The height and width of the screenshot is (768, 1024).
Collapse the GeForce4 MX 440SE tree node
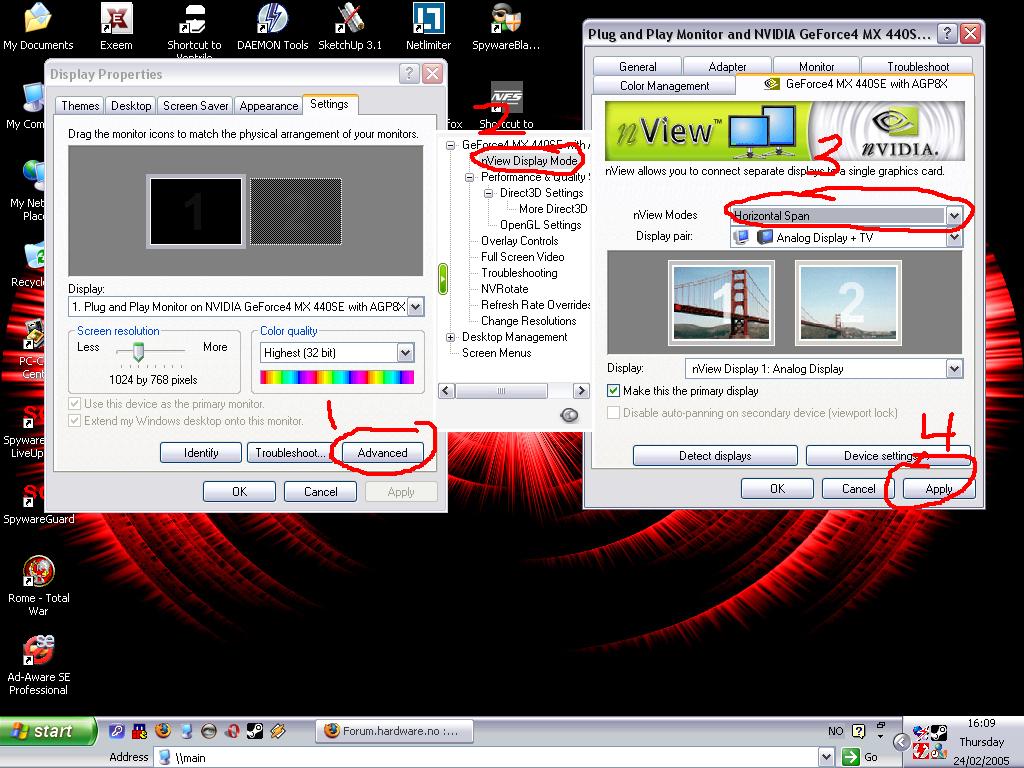point(451,145)
